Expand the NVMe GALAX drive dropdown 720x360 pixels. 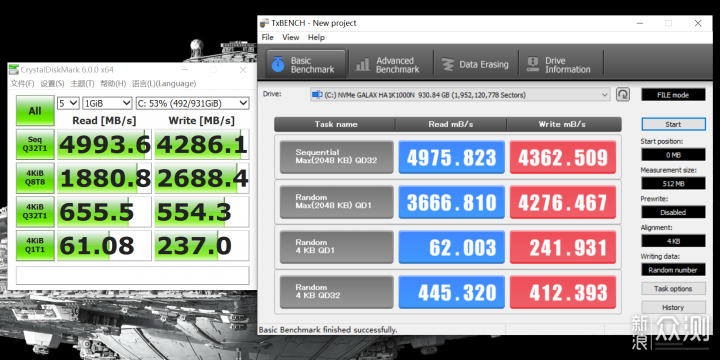(x=460, y=95)
